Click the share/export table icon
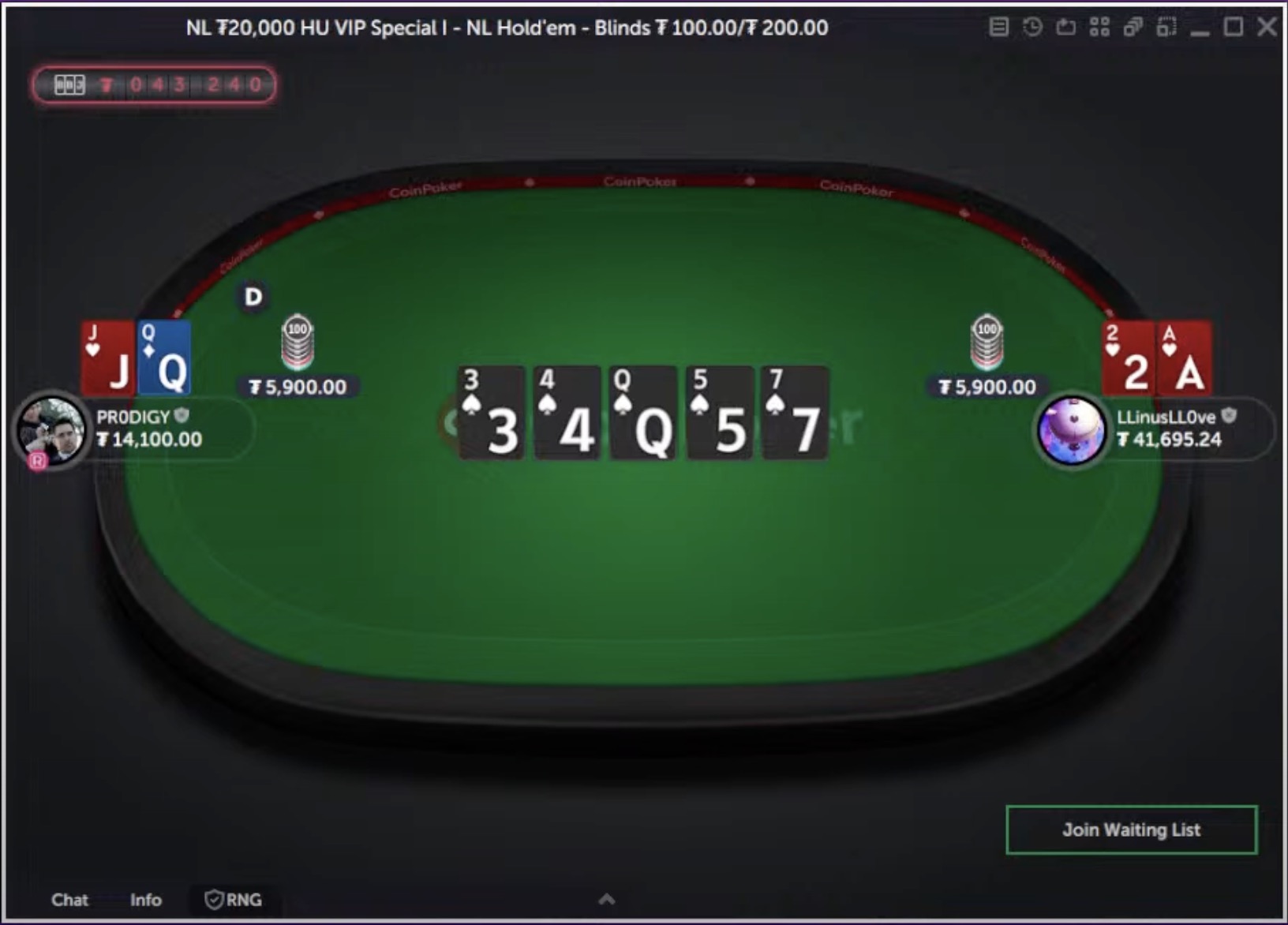The image size is (1288, 925). tap(1066, 28)
